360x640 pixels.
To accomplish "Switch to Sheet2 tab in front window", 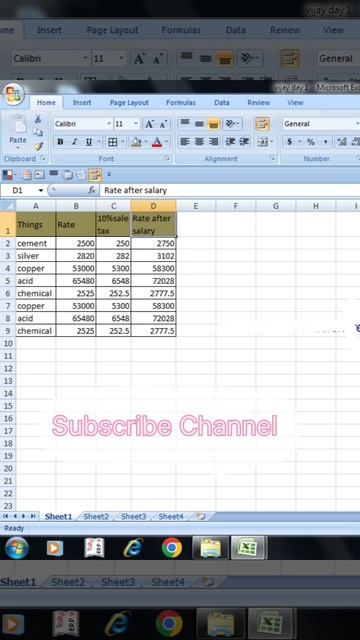I will click(96, 517).
